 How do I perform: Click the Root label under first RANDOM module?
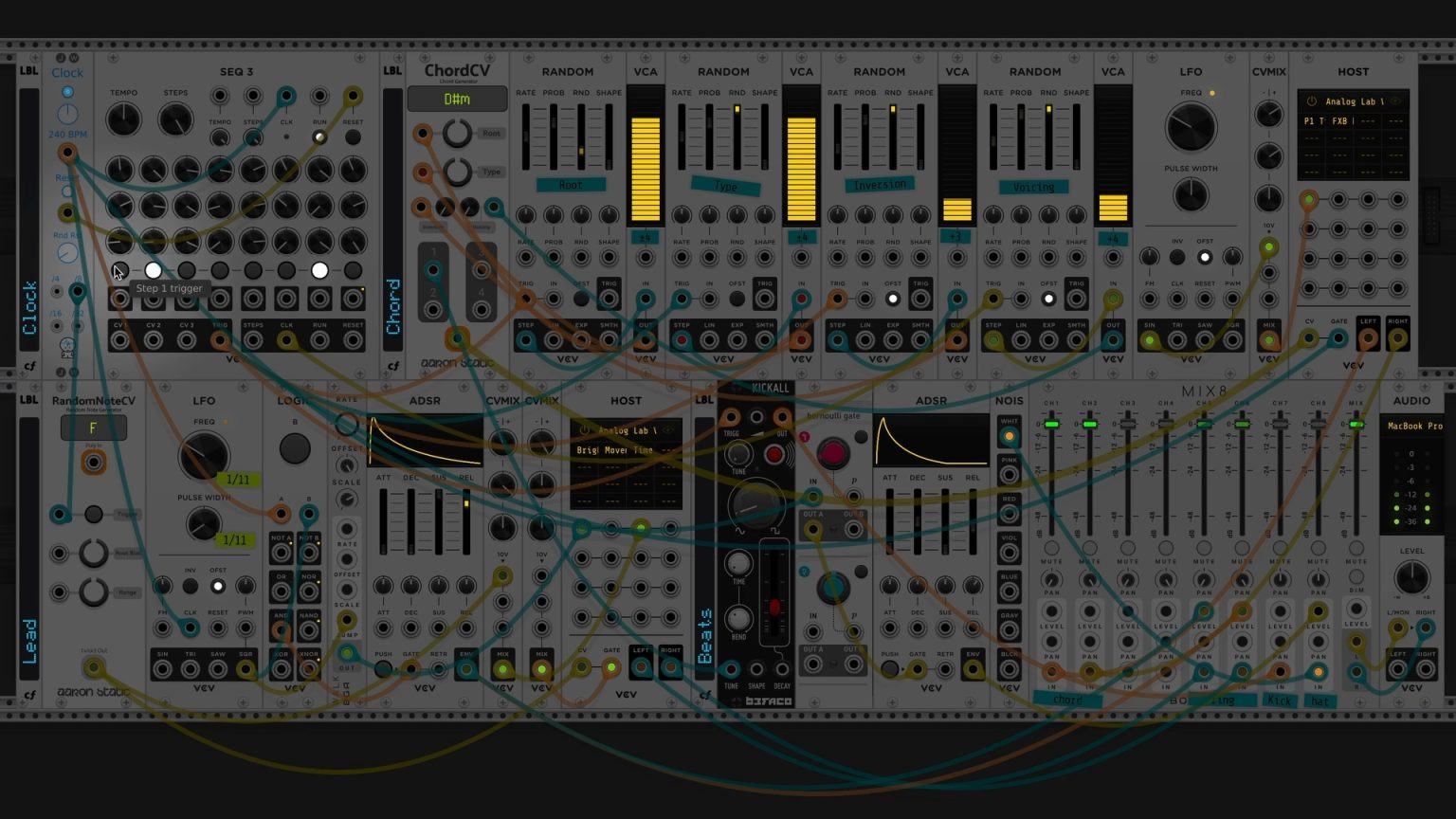[570, 185]
